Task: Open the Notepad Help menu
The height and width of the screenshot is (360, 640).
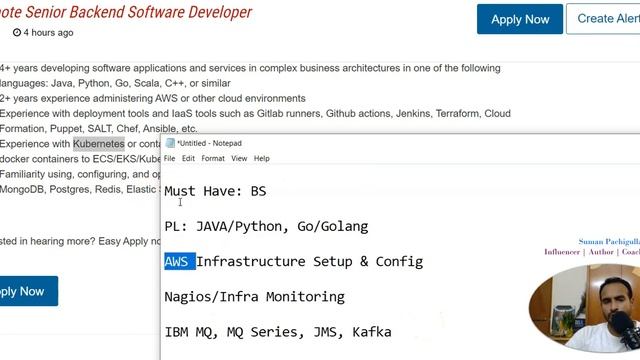Action: (262, 158)
